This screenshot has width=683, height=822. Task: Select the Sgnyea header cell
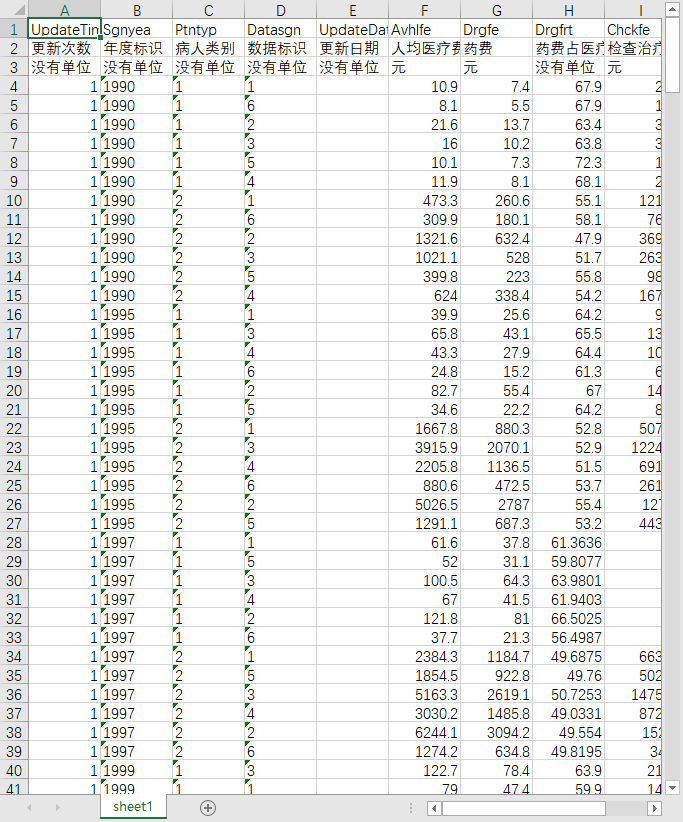click(137, 29)
